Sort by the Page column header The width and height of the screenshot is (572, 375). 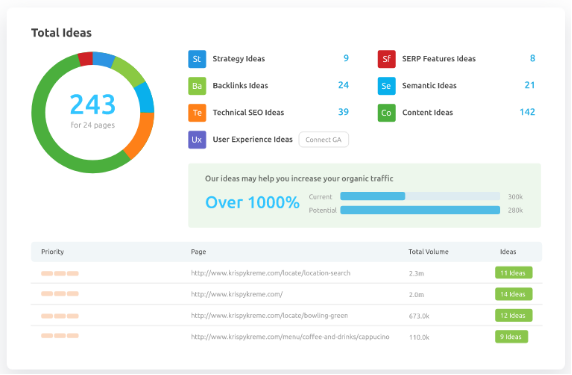tap(198, 252)
